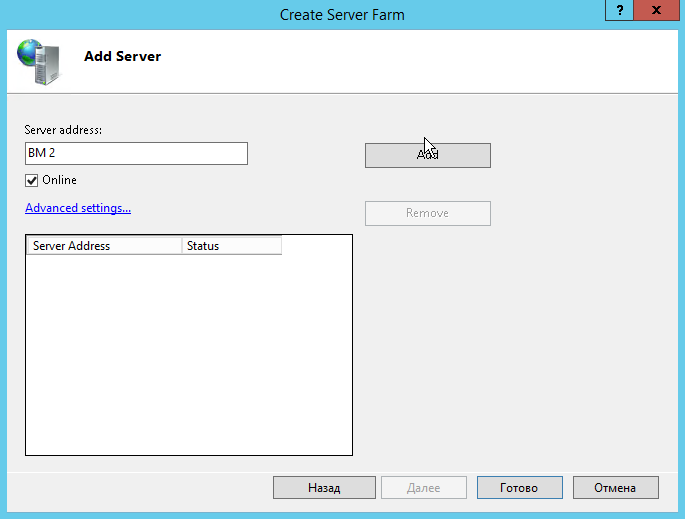Go back with the Назад button
Screen dimensions: 685x519
click(323, 488)
